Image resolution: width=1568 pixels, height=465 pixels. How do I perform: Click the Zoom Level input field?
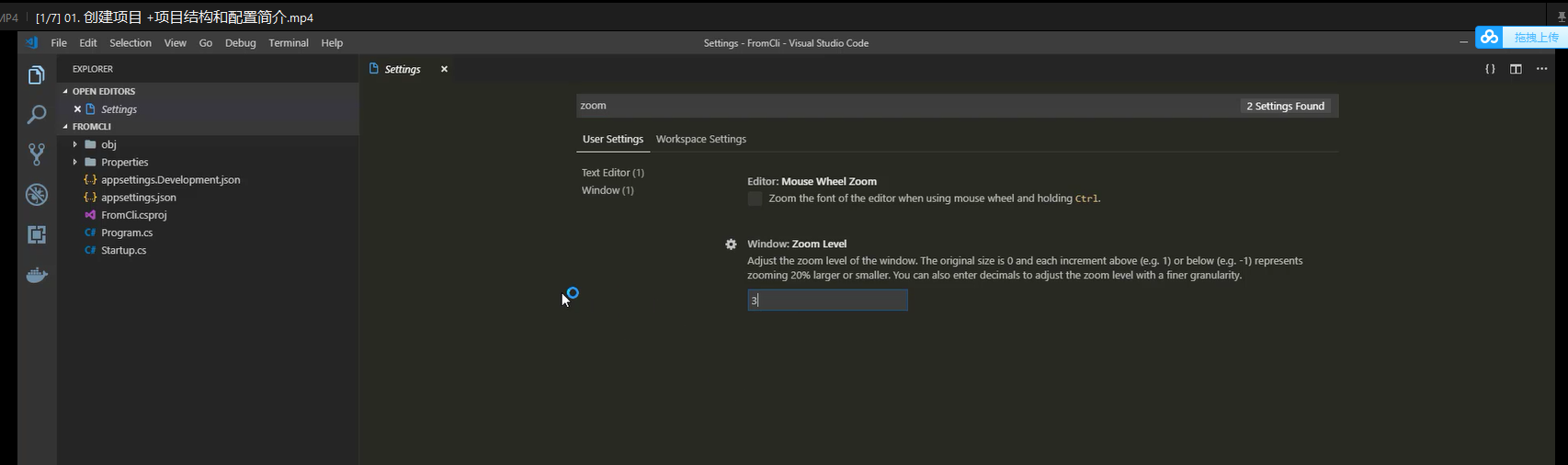tap(827, 301)
